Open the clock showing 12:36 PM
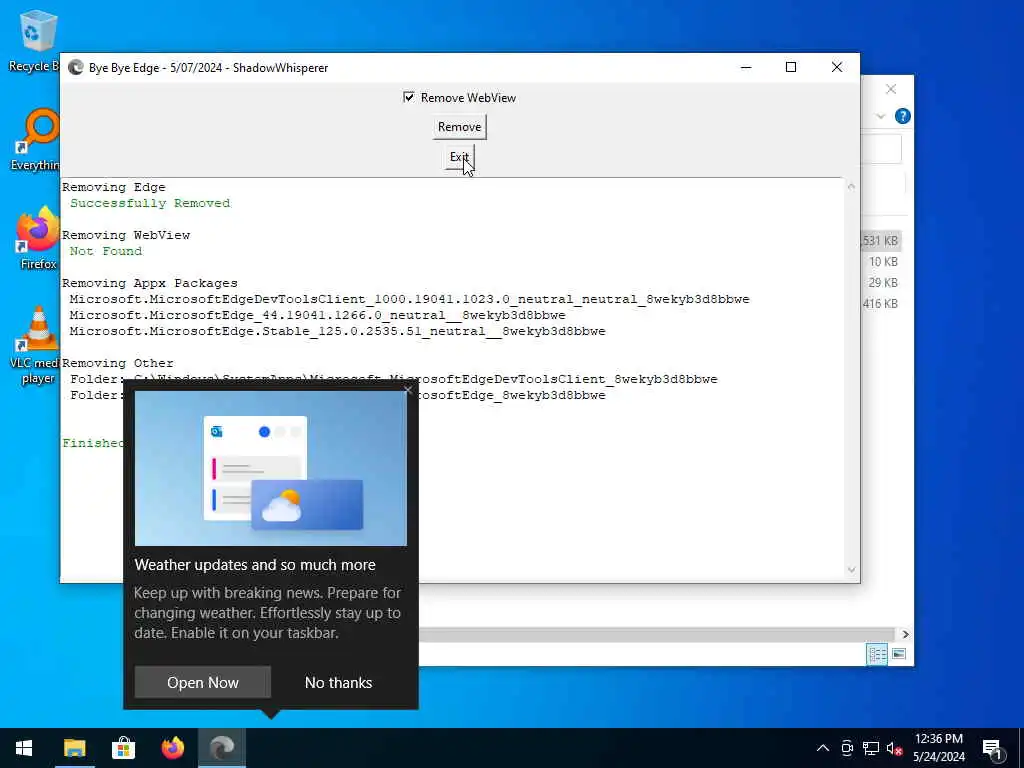Viewport: 1024px width, 768px height. point(938,748)
